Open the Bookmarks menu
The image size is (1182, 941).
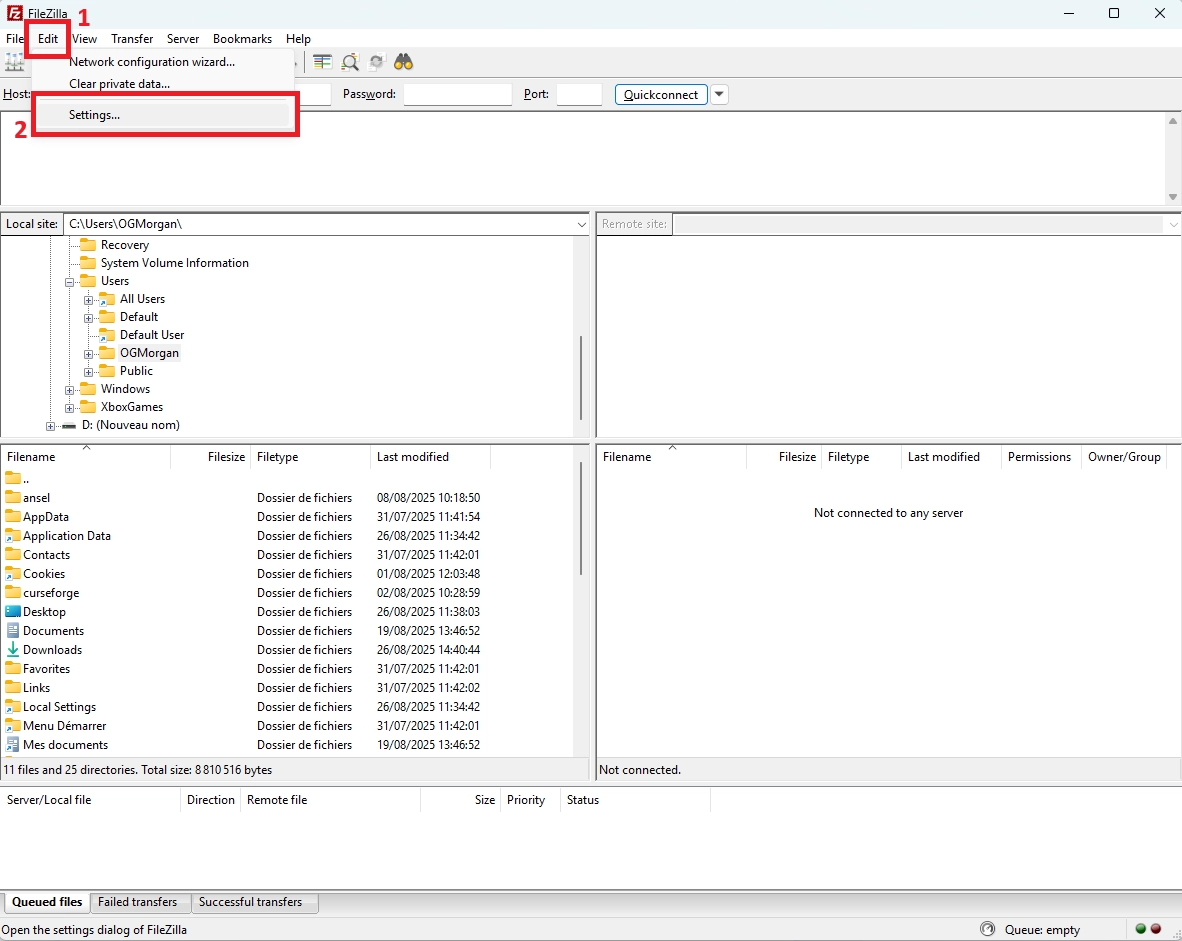tap(242, 38)
